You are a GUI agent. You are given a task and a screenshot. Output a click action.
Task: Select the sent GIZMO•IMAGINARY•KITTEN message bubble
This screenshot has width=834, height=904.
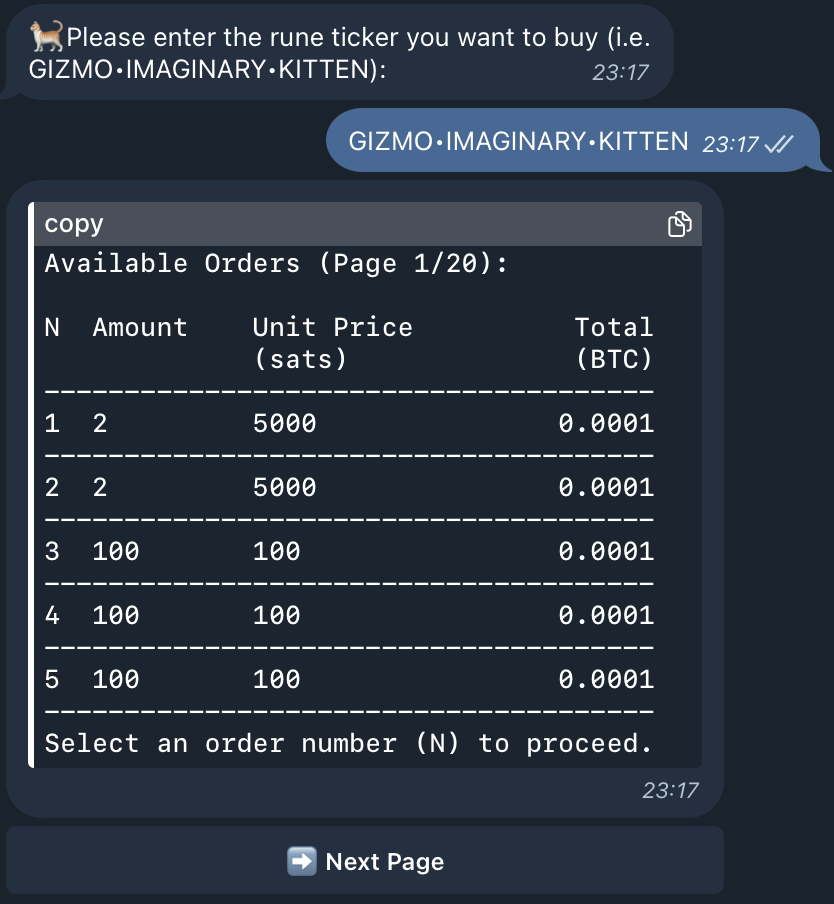pos(518,142)
